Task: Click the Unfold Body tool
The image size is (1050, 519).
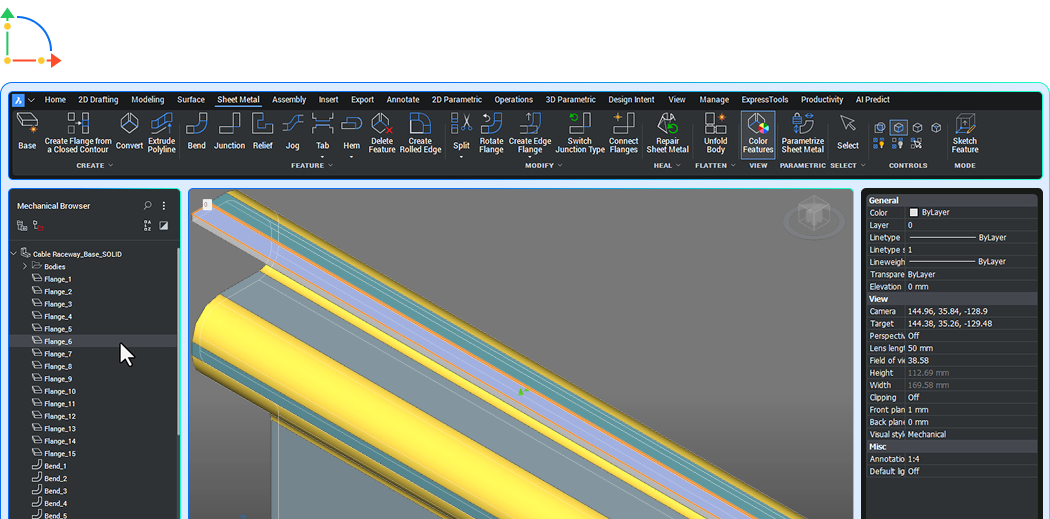Action: [715, 133]
